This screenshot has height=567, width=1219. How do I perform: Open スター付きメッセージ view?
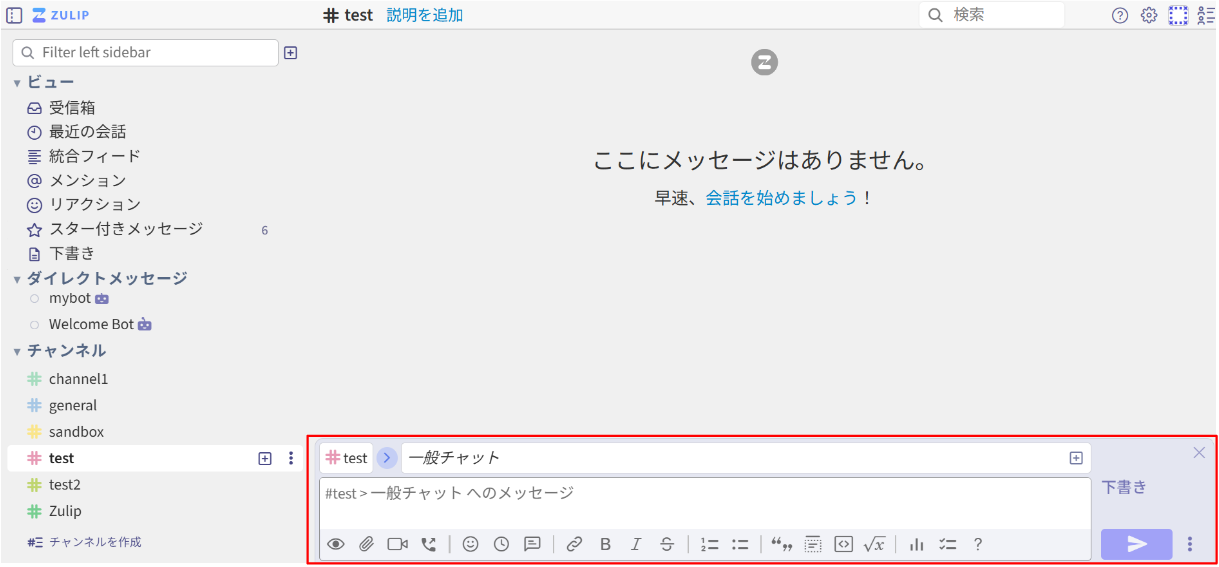pyautogui.click(x=126, y=229)
